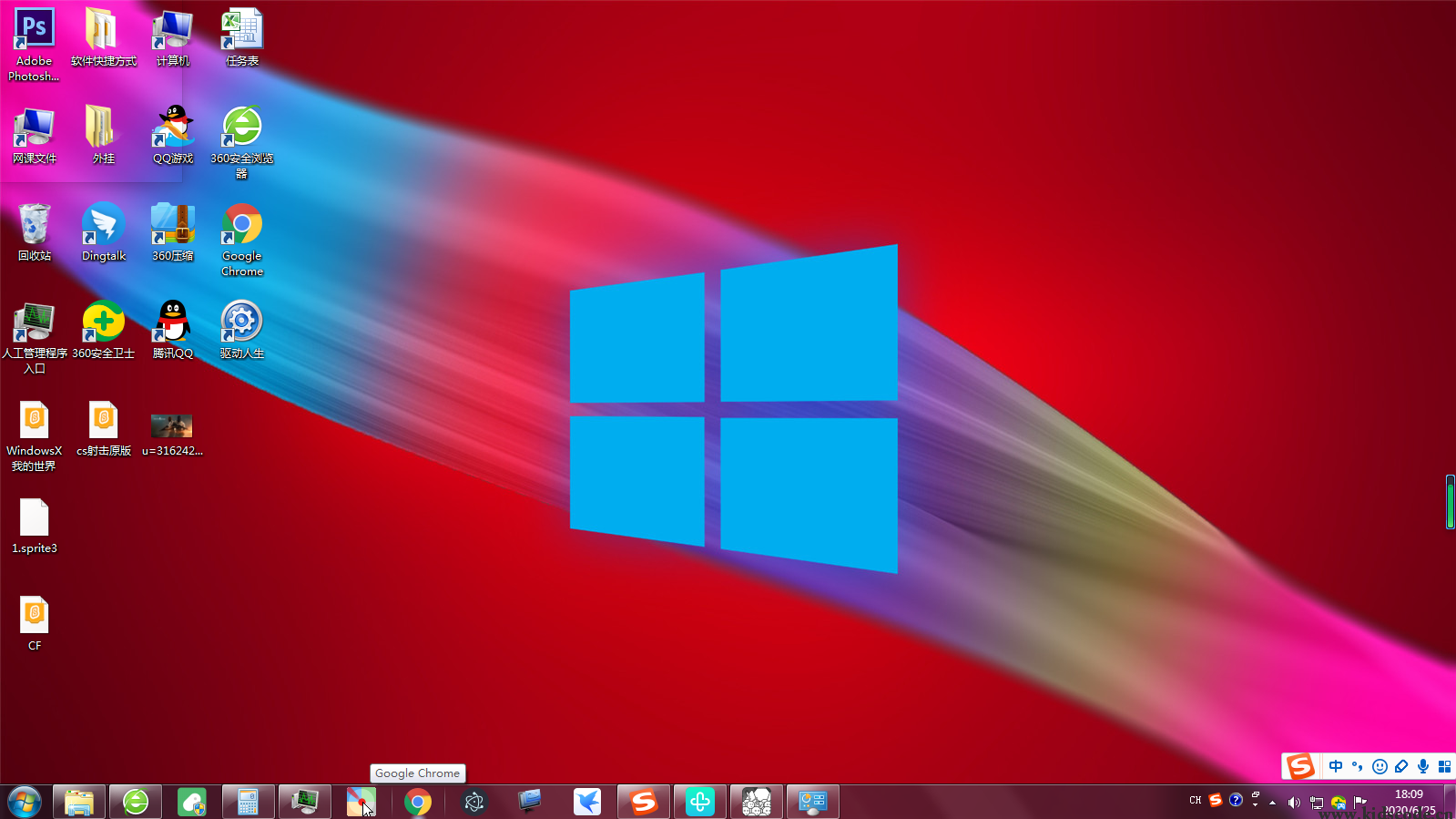The image size is (1456, 819).
Task: Open the skin pen icon on Sogou bar
Action: pos(1401,766)
